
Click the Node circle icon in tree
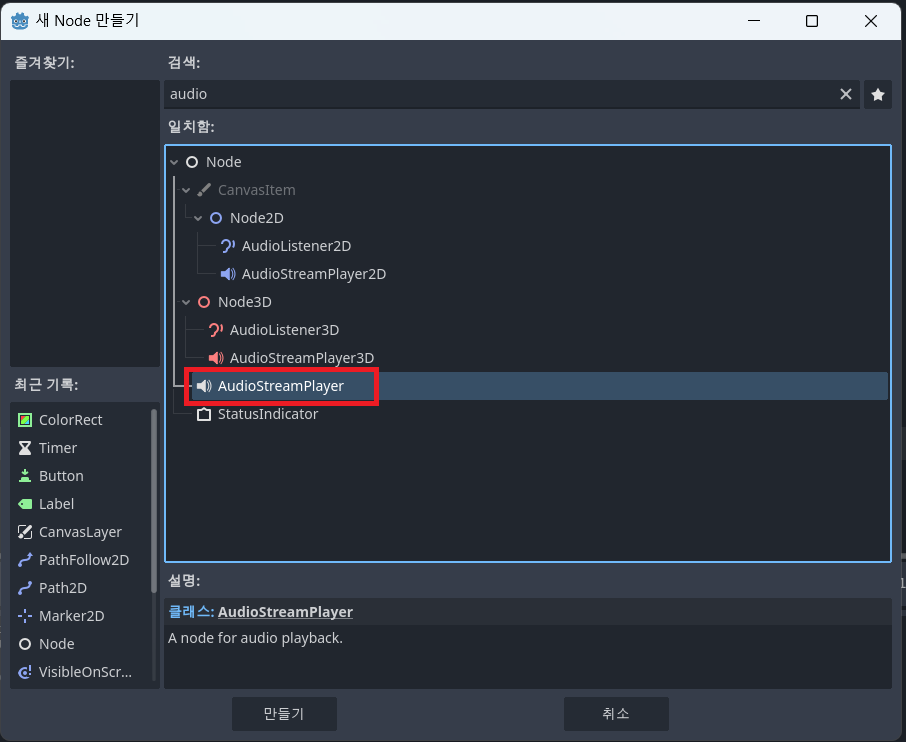click(192, 162)
